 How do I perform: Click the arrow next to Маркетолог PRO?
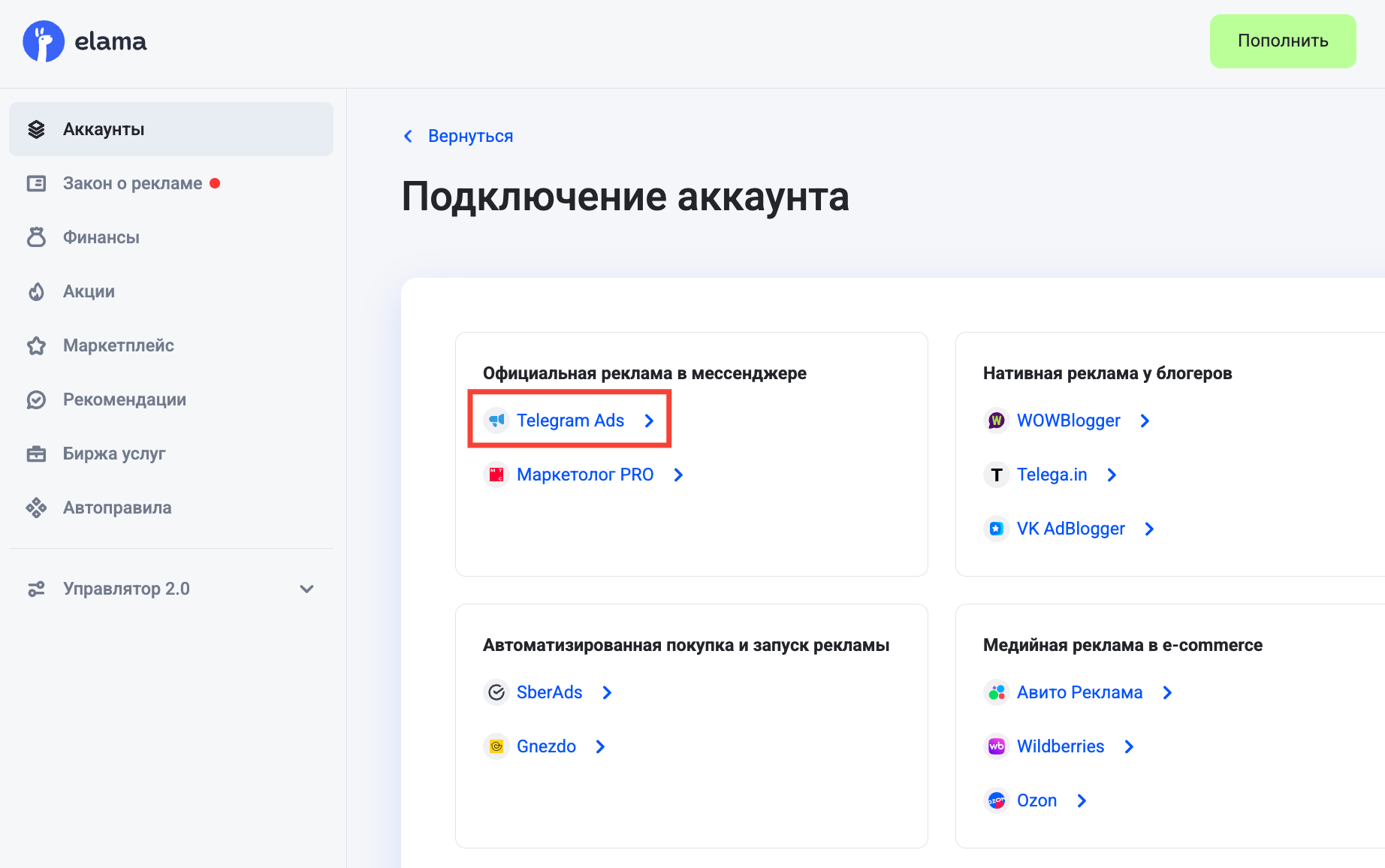pos(678,475)
